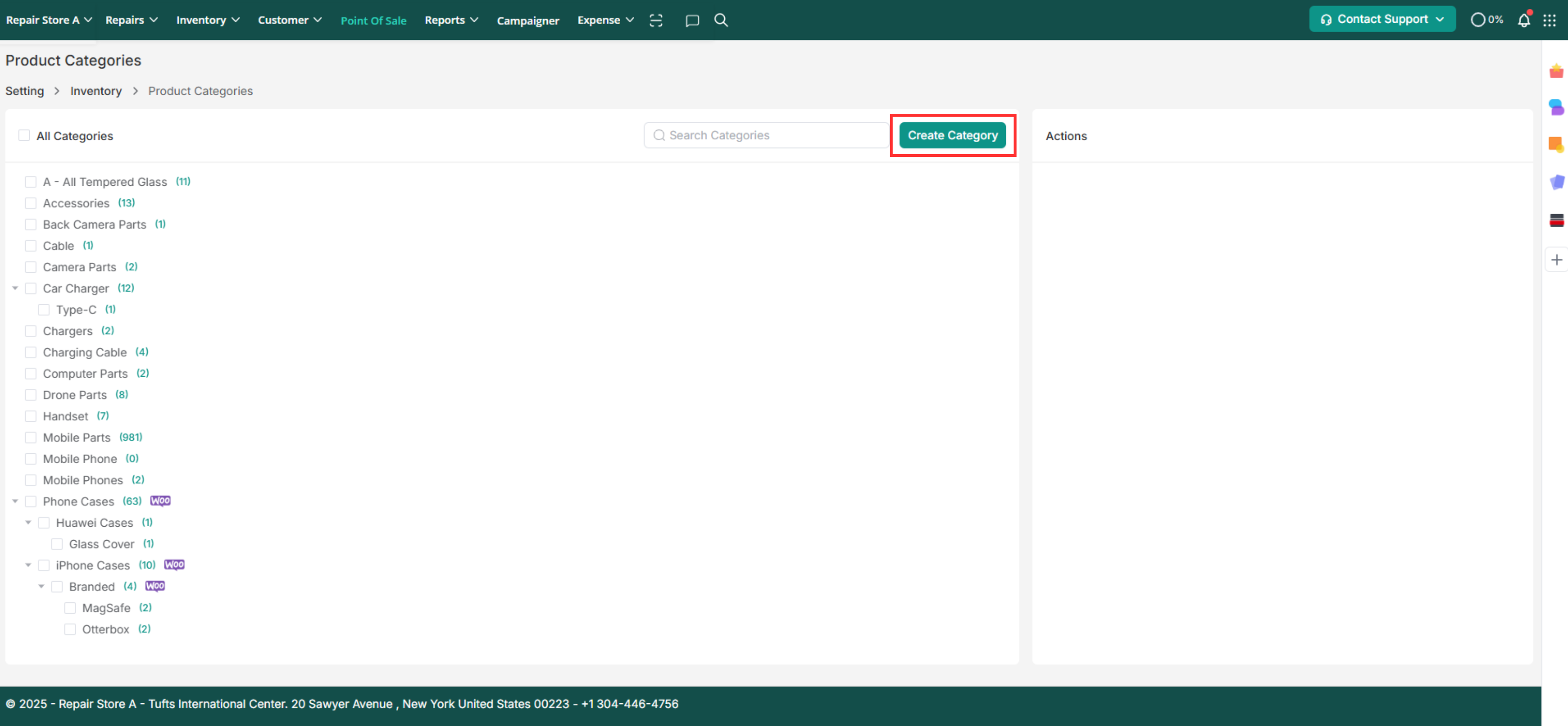Viewport: 1568px width, 726px height.
Task: Open the Expense menu
Action: [x=606, y=20]
